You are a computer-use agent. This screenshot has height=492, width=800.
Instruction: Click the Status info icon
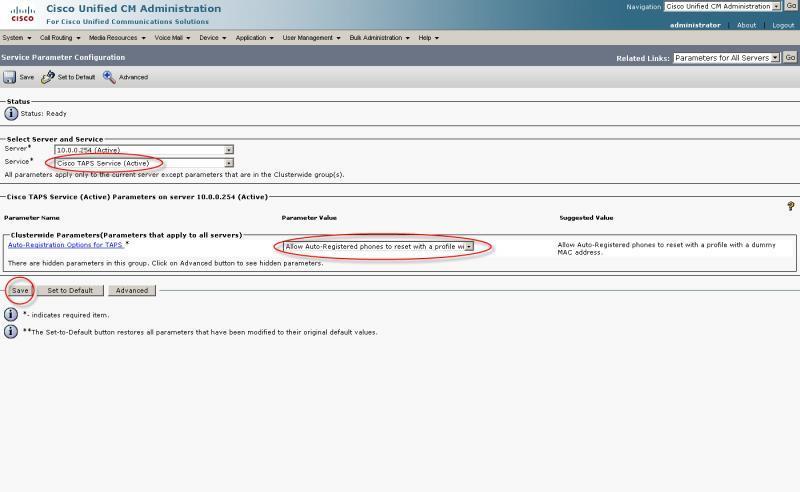[x=11, y=113]
